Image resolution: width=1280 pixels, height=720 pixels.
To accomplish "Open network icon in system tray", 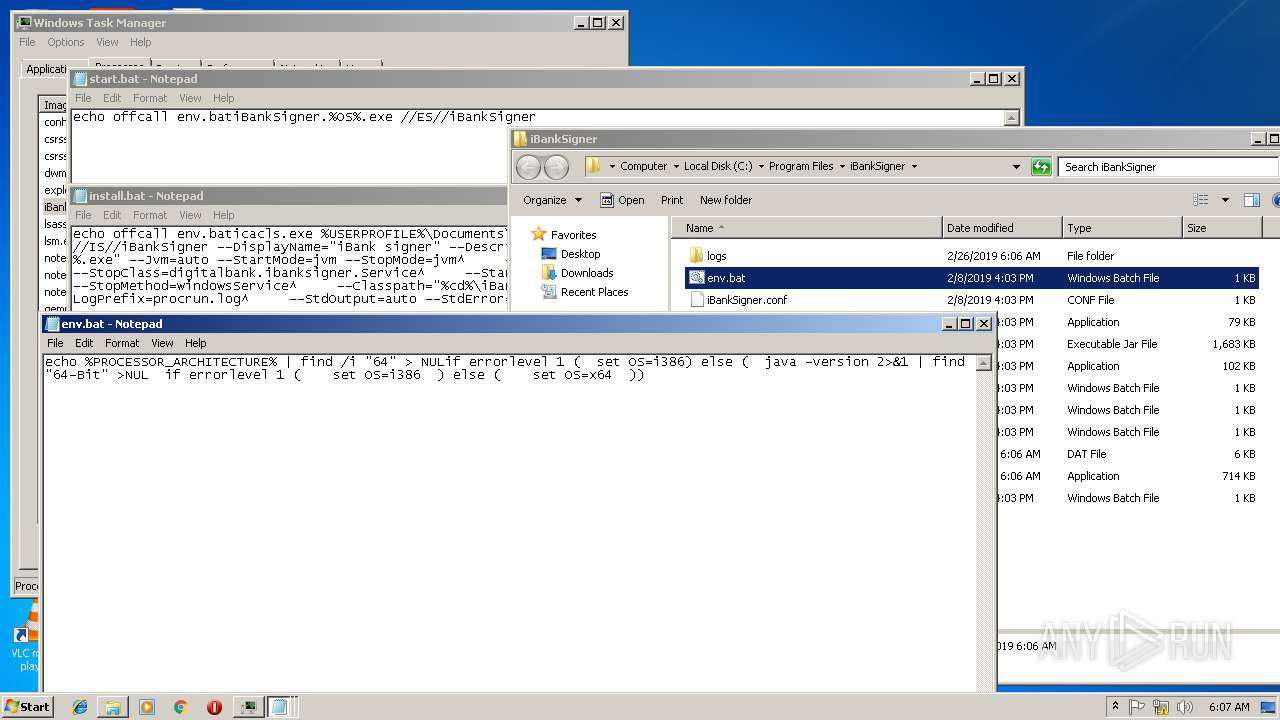I will pyautogui.click(x=1161, y=706).
